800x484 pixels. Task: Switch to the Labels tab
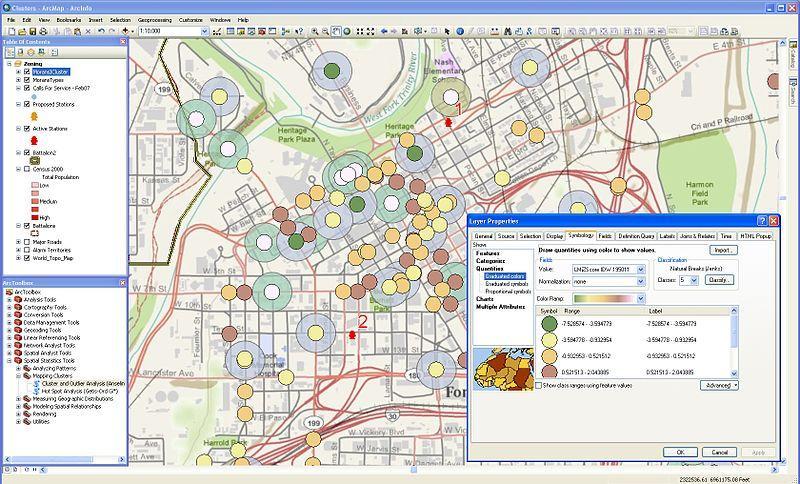click(x=667, y=236)
